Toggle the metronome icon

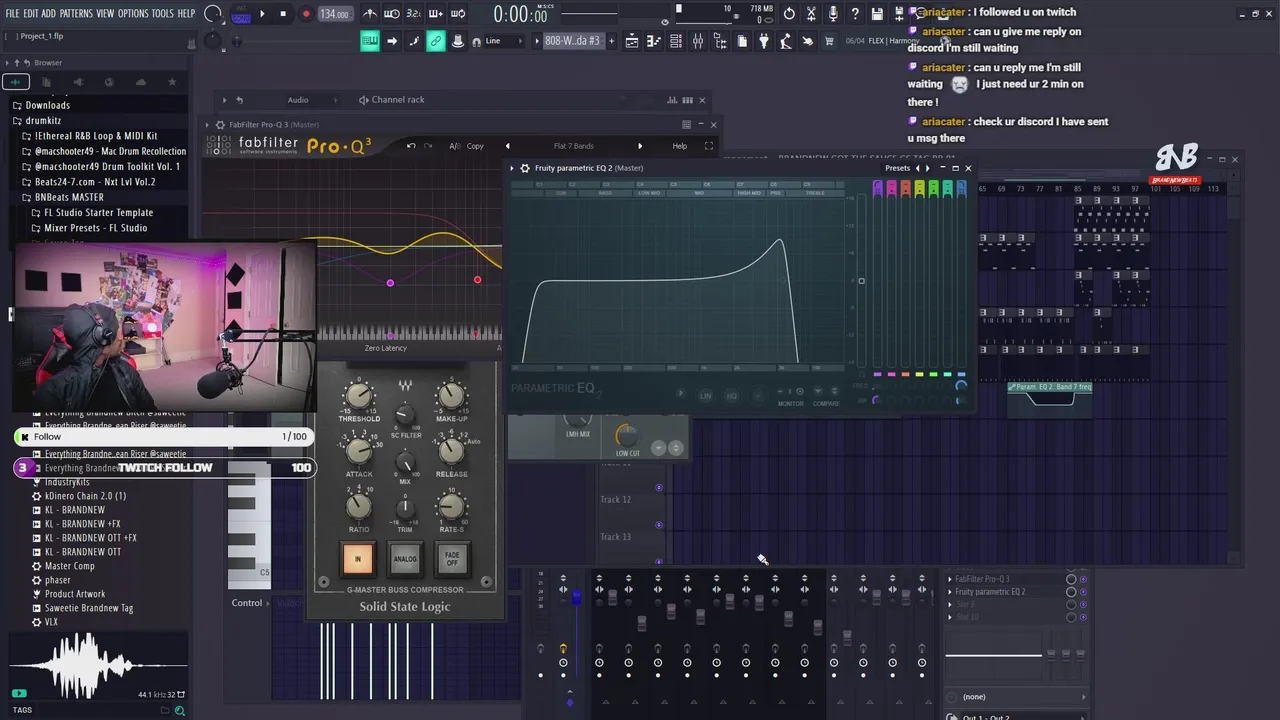pyautogui.click(x=370, y=14)
